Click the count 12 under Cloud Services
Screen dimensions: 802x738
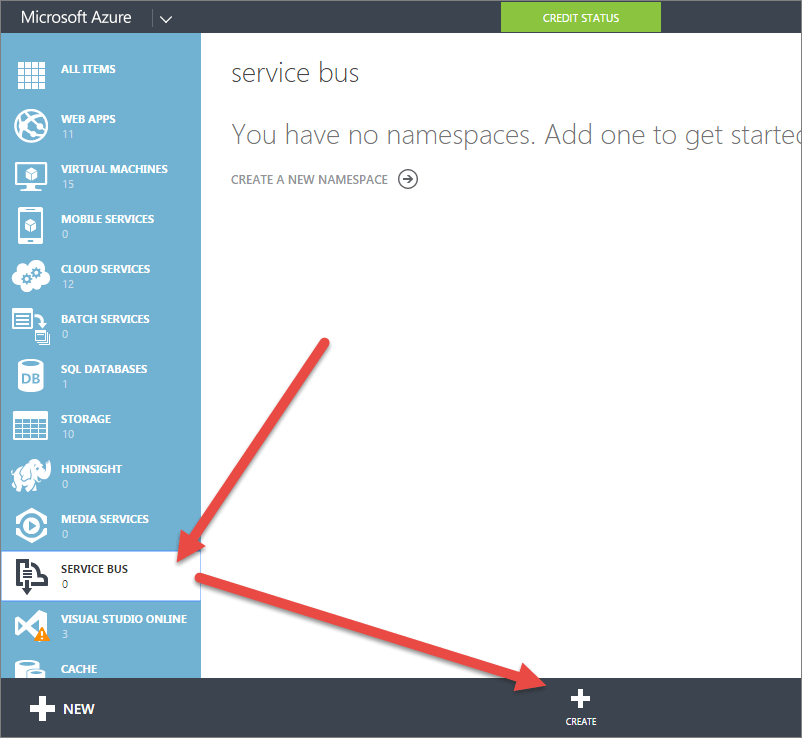pyautogui.click(x=69, y=284)
